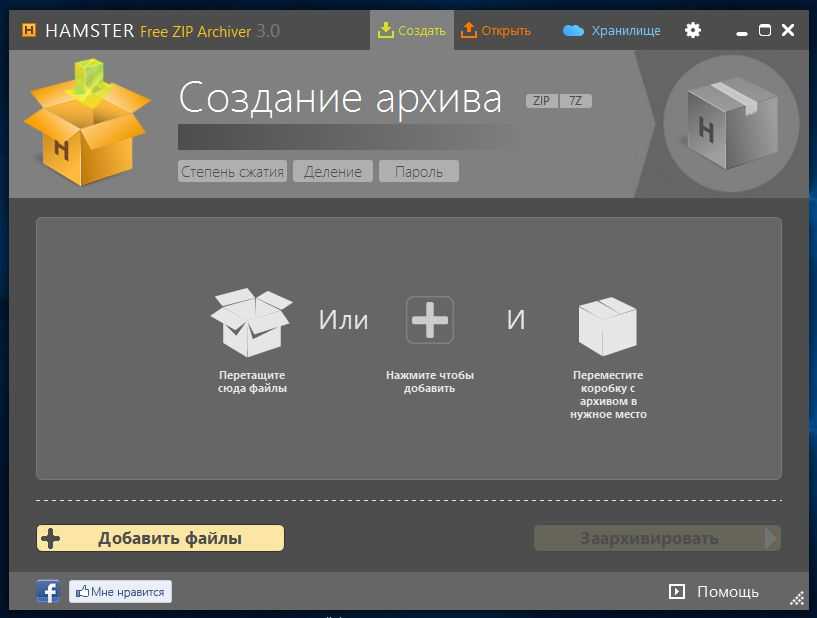The image size is (817, 618).
Task: Open the Степень сжатия options
Action: (x=233, y=172)
